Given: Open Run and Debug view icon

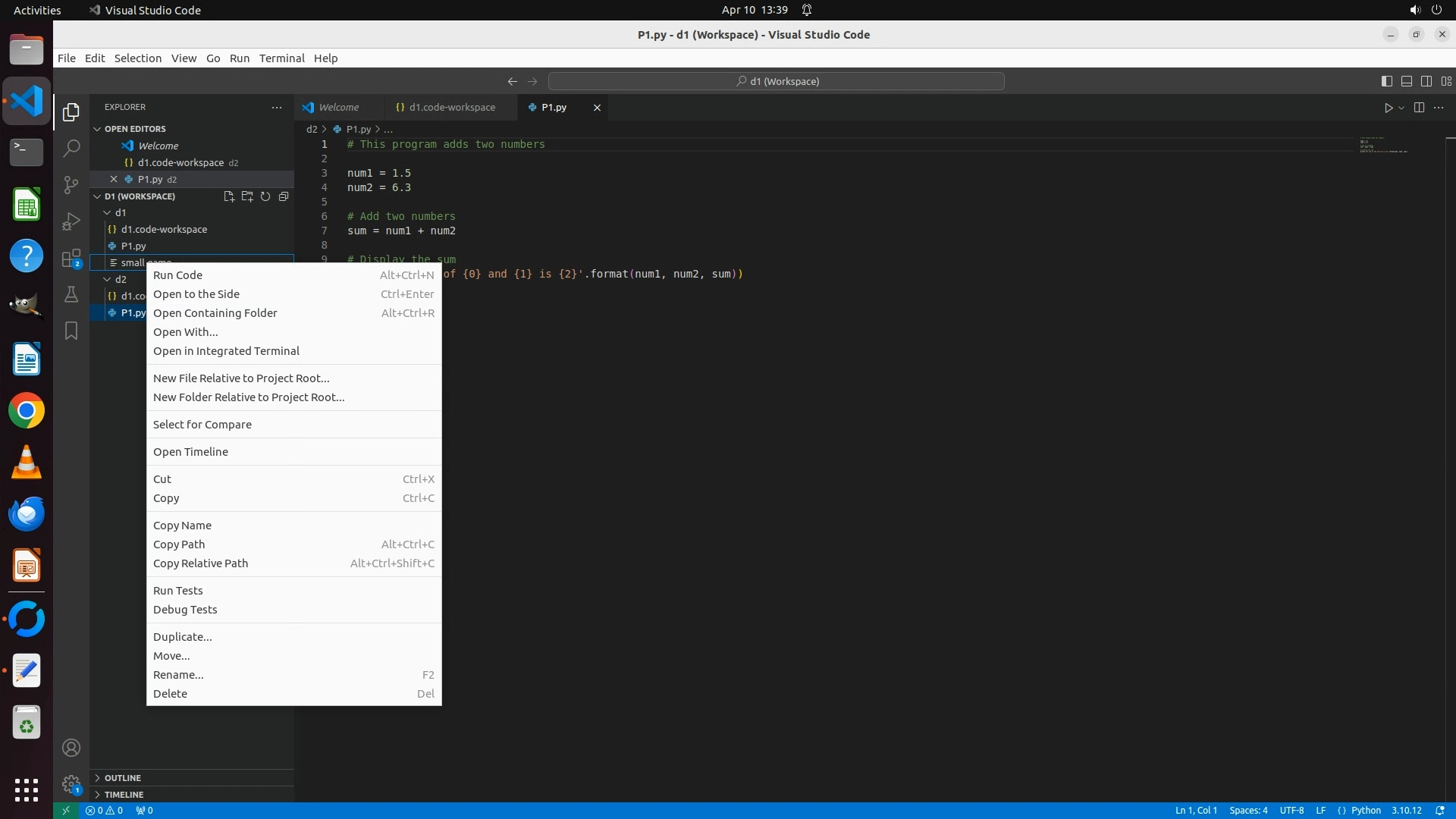Looking at the screenshot, I should tap(71, 221).
